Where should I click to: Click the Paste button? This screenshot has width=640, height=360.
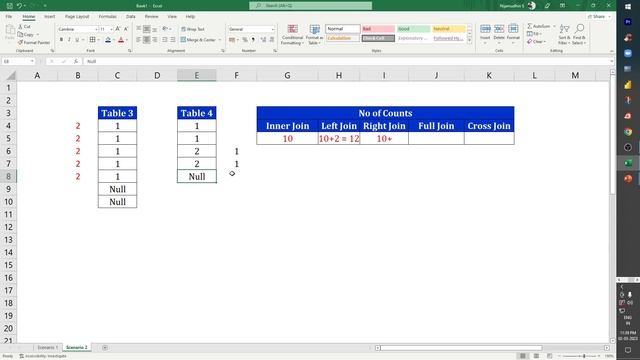pos(9,33)
